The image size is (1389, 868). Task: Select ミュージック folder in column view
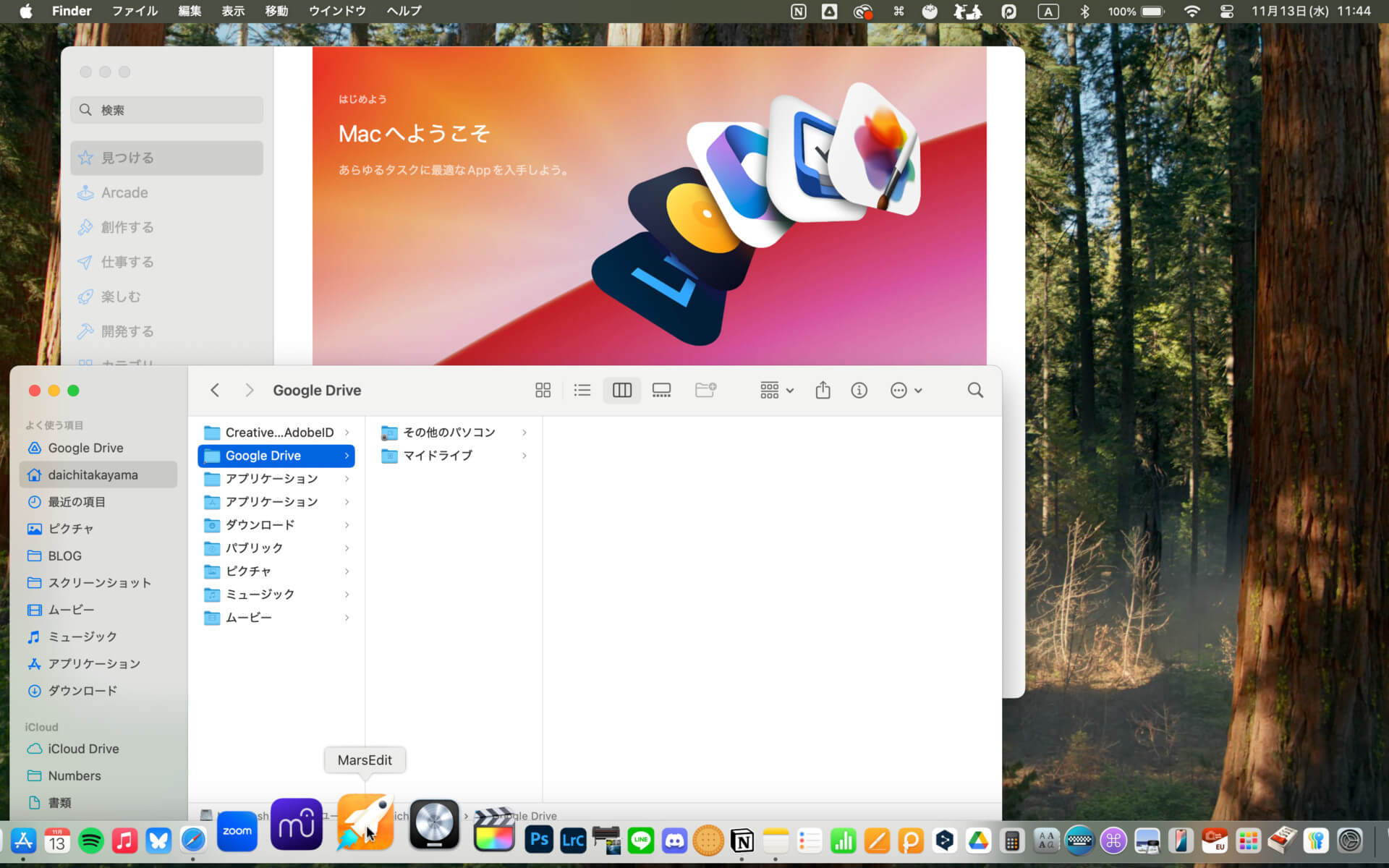[276, 595]
